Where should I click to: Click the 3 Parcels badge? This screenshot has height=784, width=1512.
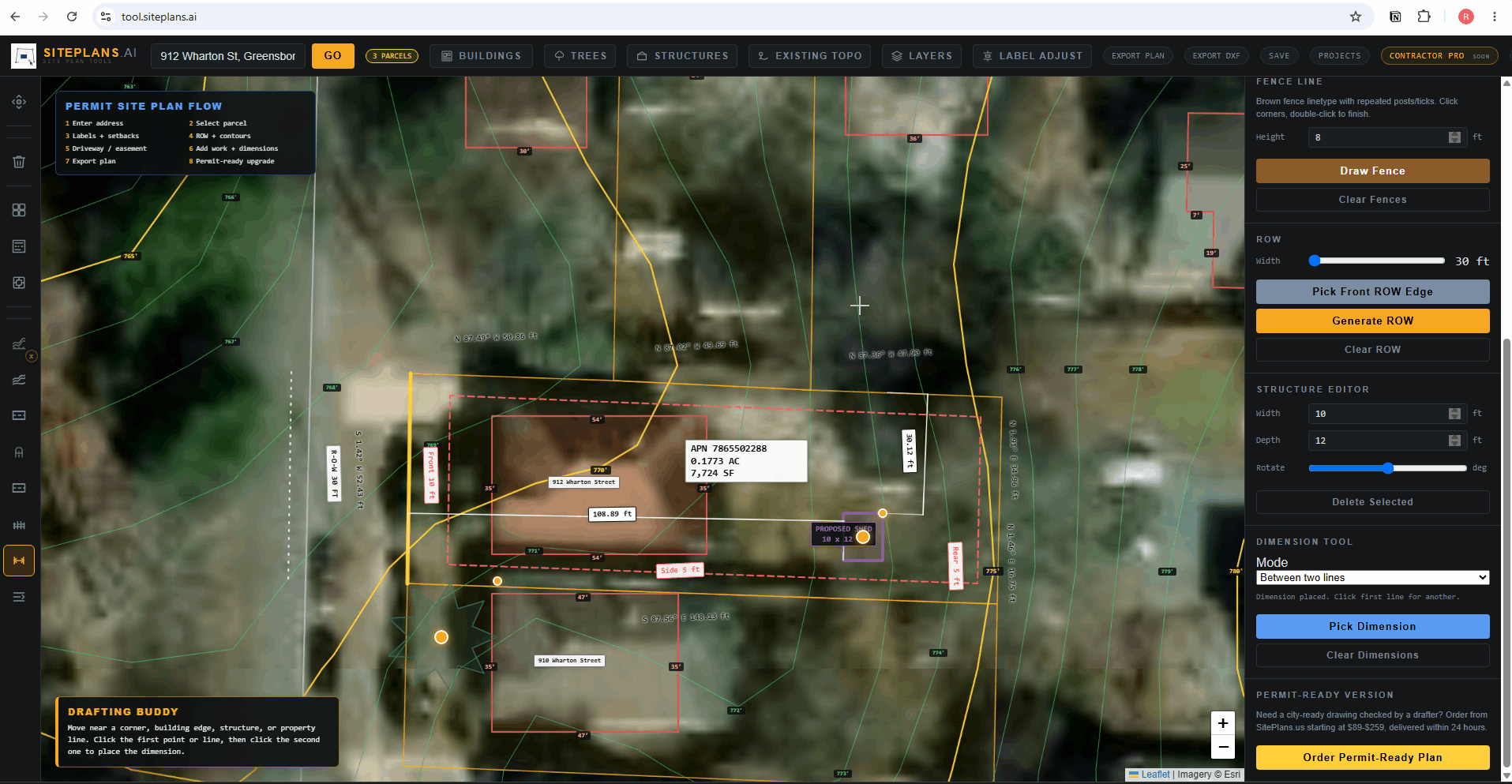point(392,56)
